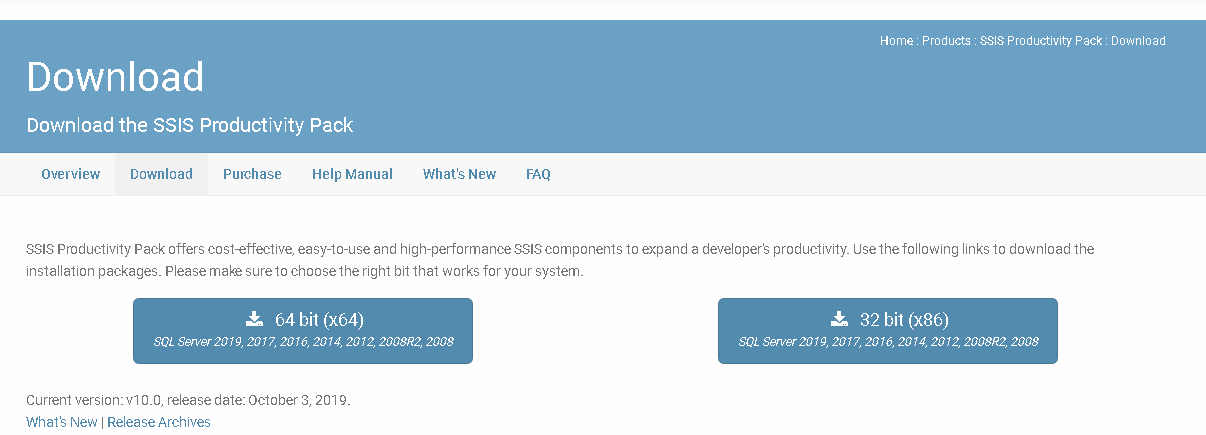Click the Home breadcrumb link
This screenshot has width=1206, height=435.
[896, 41]
